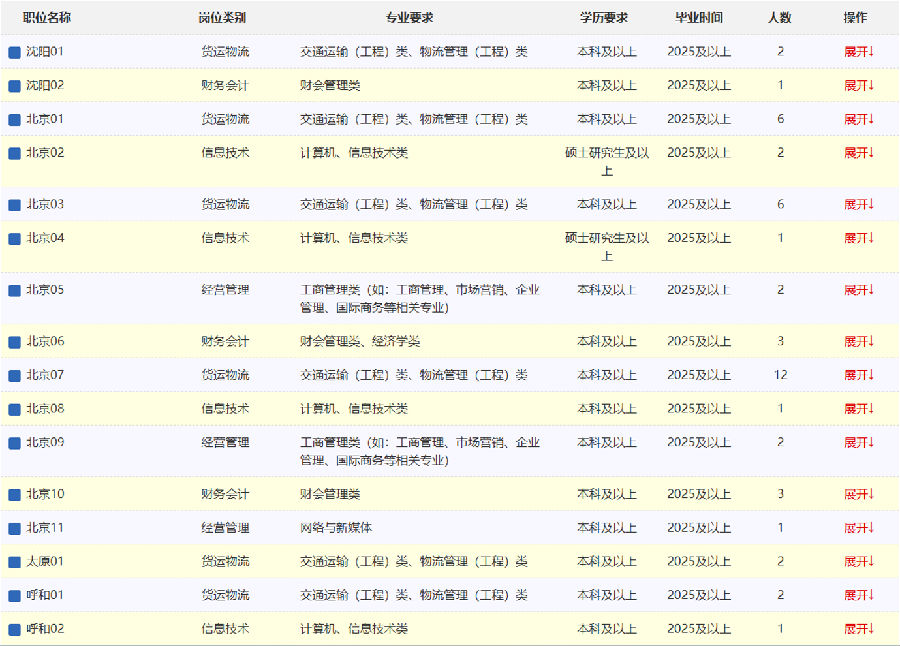Expand the 呼和01 position details
Viewport: 900px width, 646px height.
pos(859,595)
